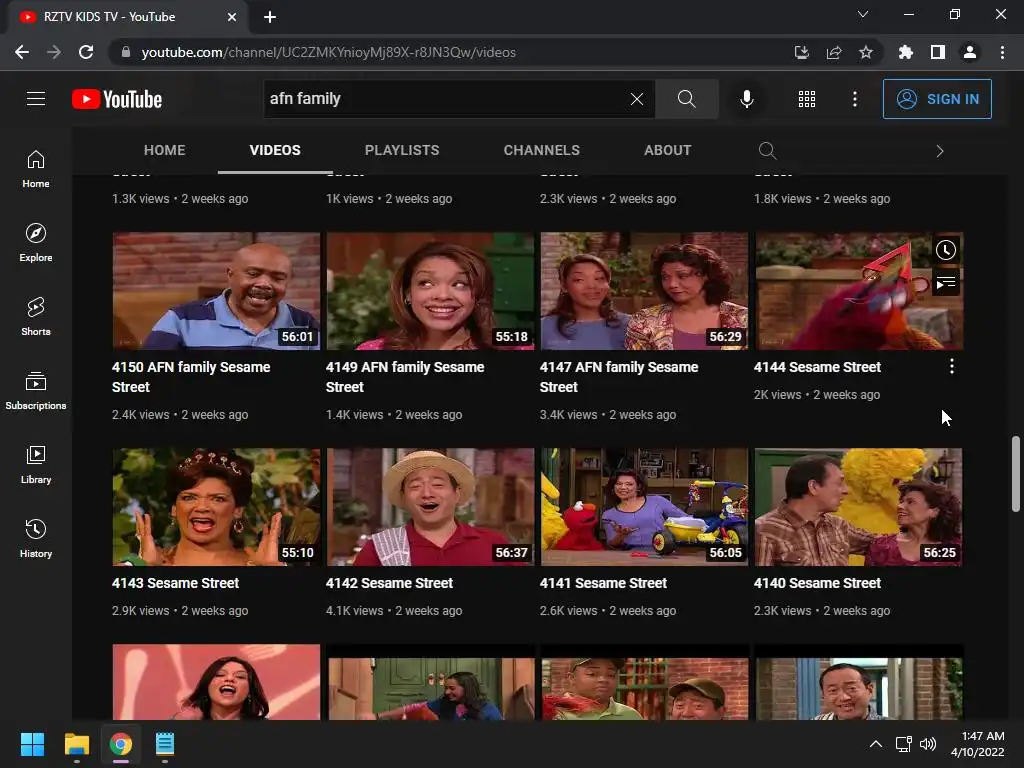Open the 4143 Sesame Street thumbnail
Screen dimensions: 1024x768
point(216,507)
